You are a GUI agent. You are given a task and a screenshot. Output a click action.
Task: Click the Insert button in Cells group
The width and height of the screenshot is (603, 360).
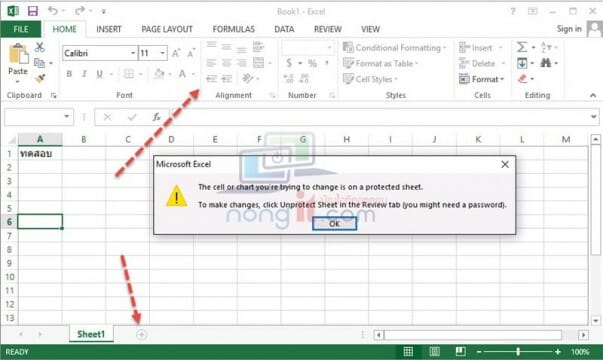481,48
